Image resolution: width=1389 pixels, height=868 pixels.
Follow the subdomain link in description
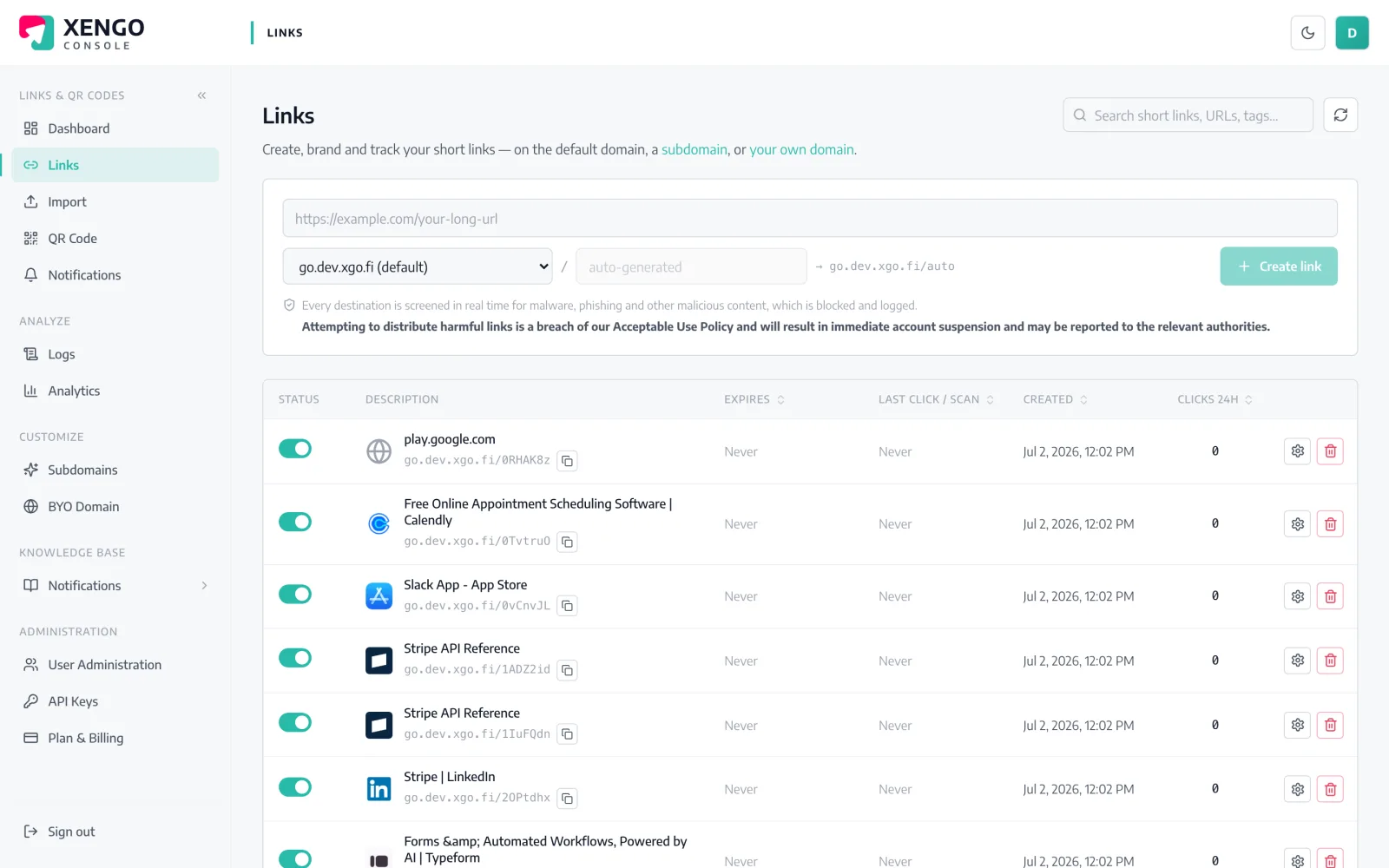(x=694, y=149)
